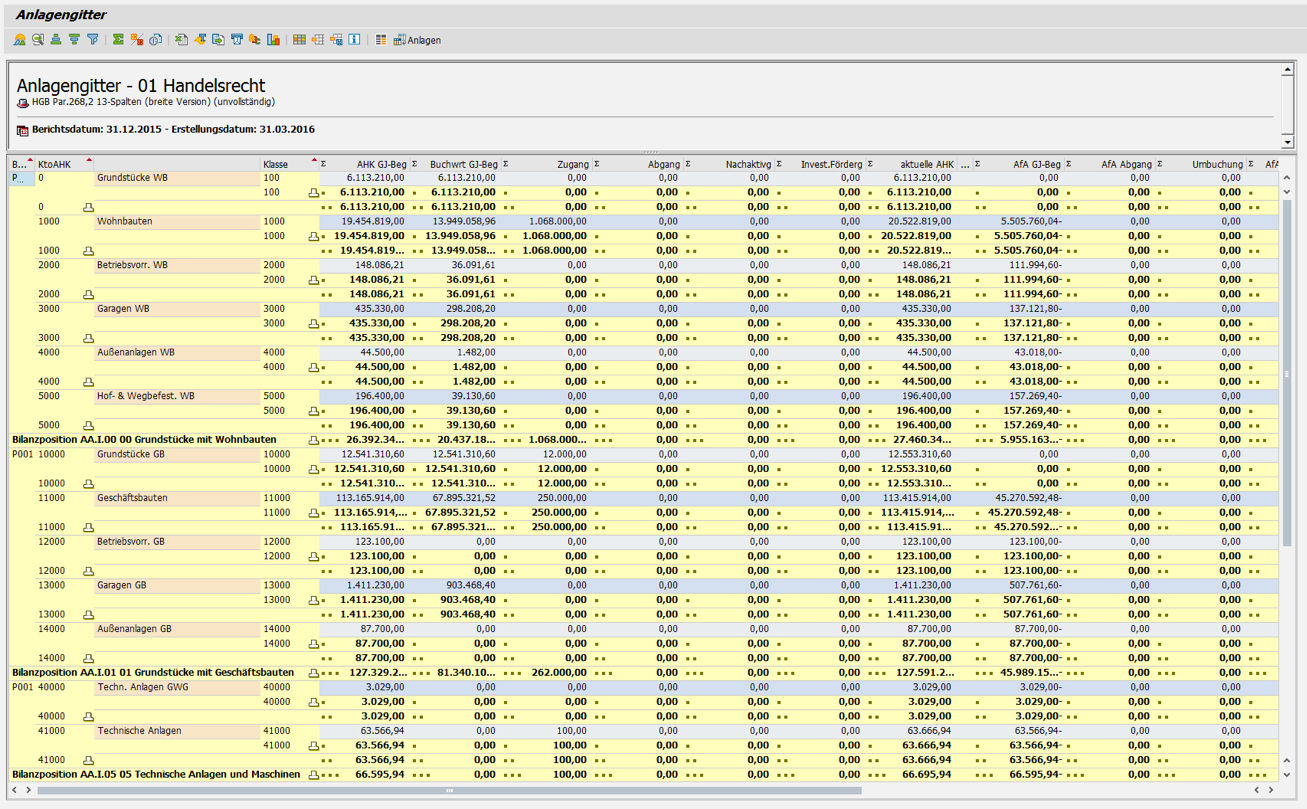
Task: Open the filter toolbar icon
Action: coord(93,40)
